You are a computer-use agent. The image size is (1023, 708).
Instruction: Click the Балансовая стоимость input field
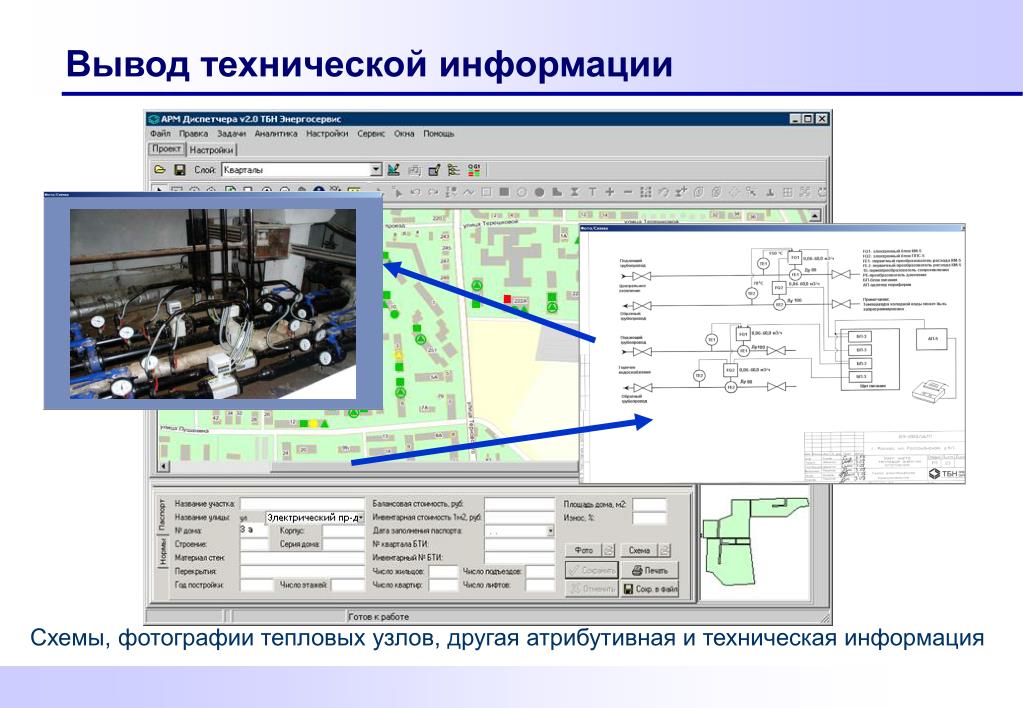pos(519,504)
